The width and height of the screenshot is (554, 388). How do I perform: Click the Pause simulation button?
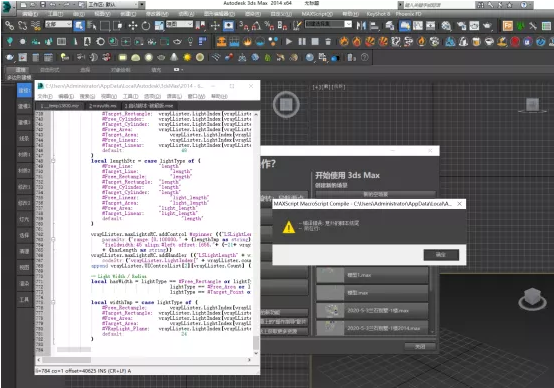pyautogui.click(x=302, y=42)
